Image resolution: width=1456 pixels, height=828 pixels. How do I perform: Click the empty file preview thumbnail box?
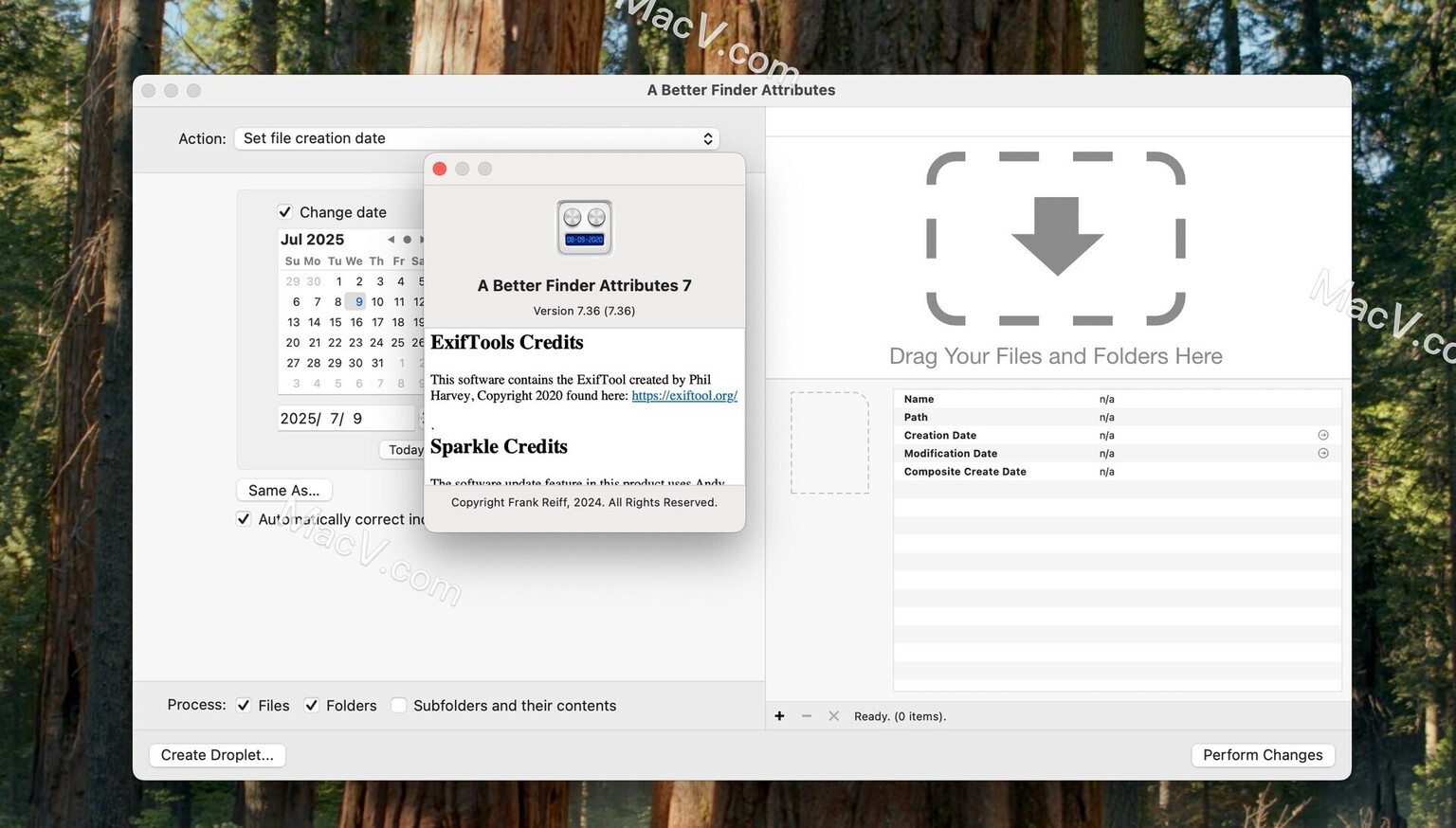tap(829, 442)
